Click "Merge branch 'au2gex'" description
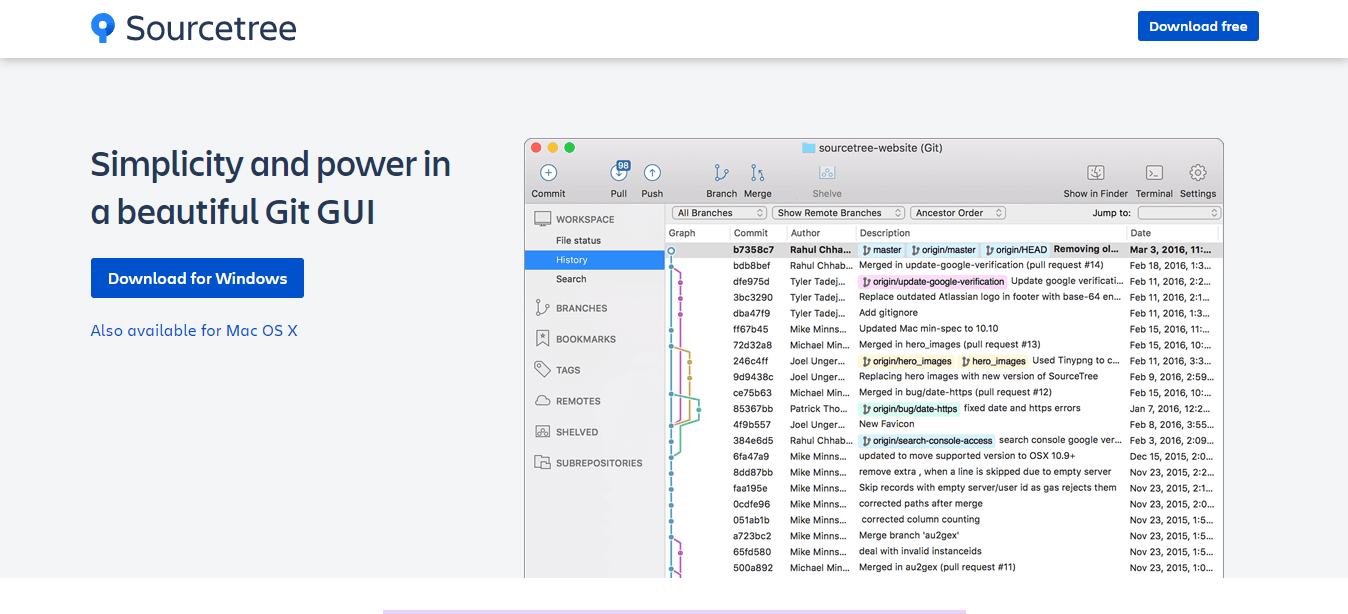The width and height of the screenshot is (1348, 614). [x=909, y=537]
